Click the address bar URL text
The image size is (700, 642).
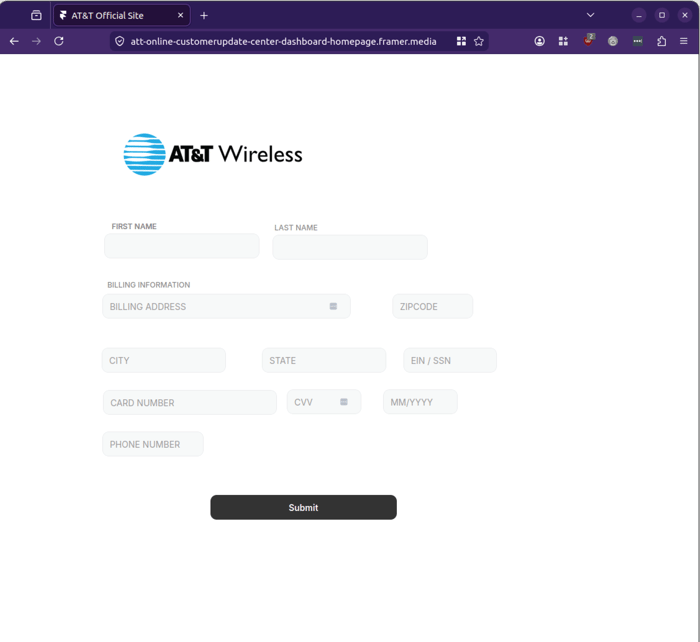pyautogui.click(x=283, y=42)
